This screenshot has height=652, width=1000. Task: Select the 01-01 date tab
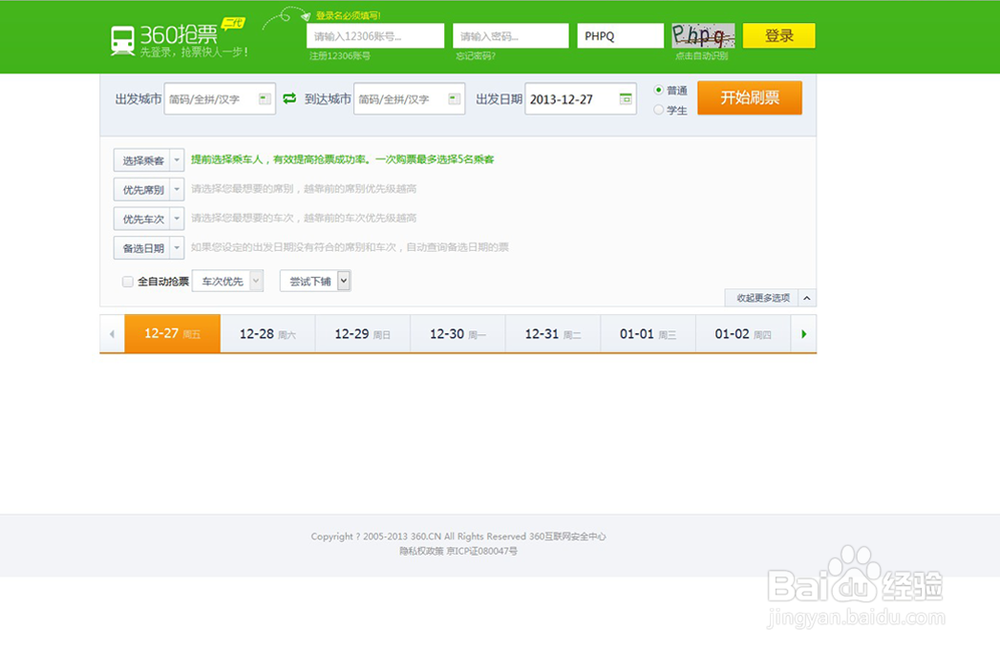pos(648,334)
